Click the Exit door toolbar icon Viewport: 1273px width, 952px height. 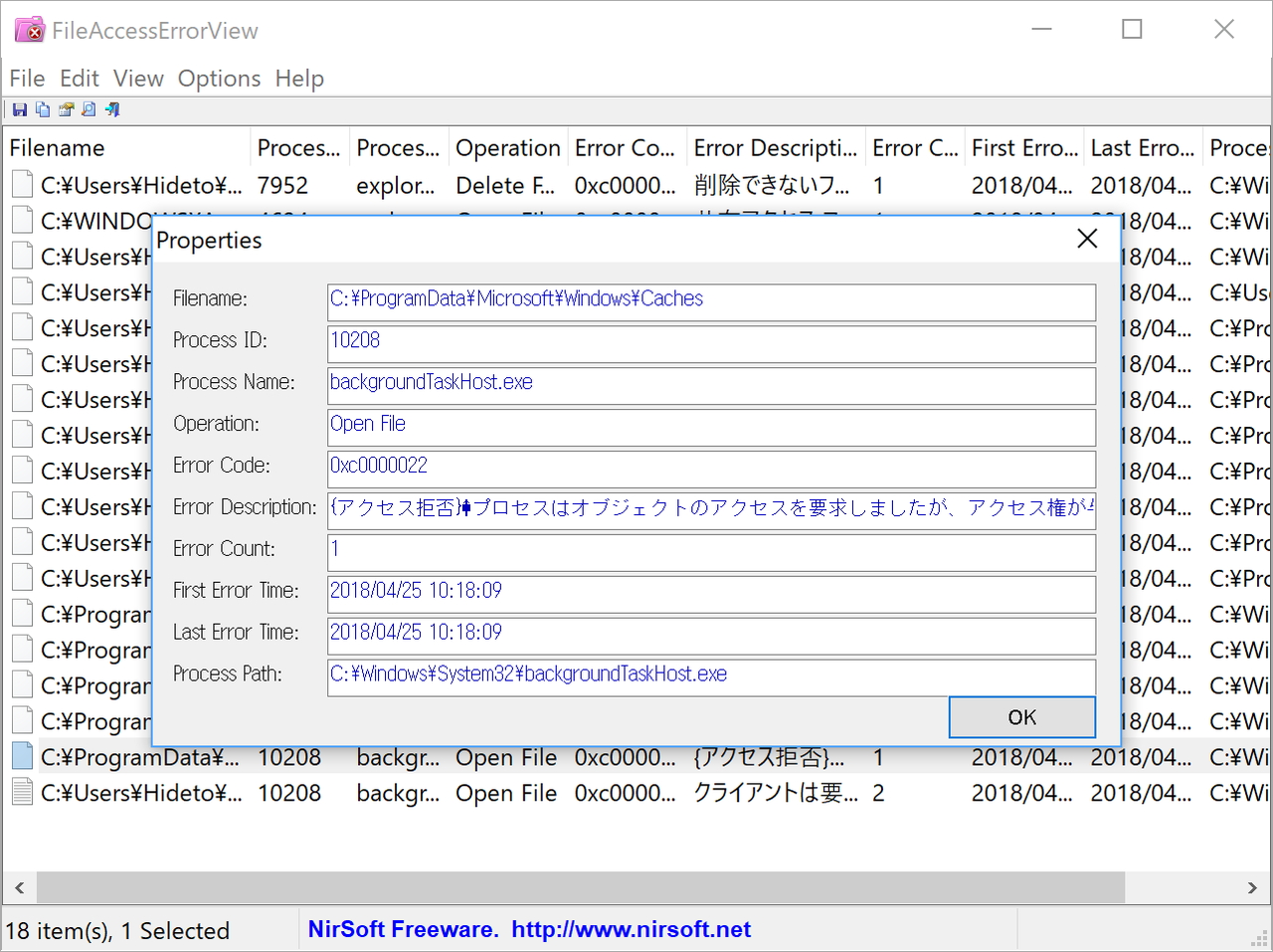(x=112, y=109)
